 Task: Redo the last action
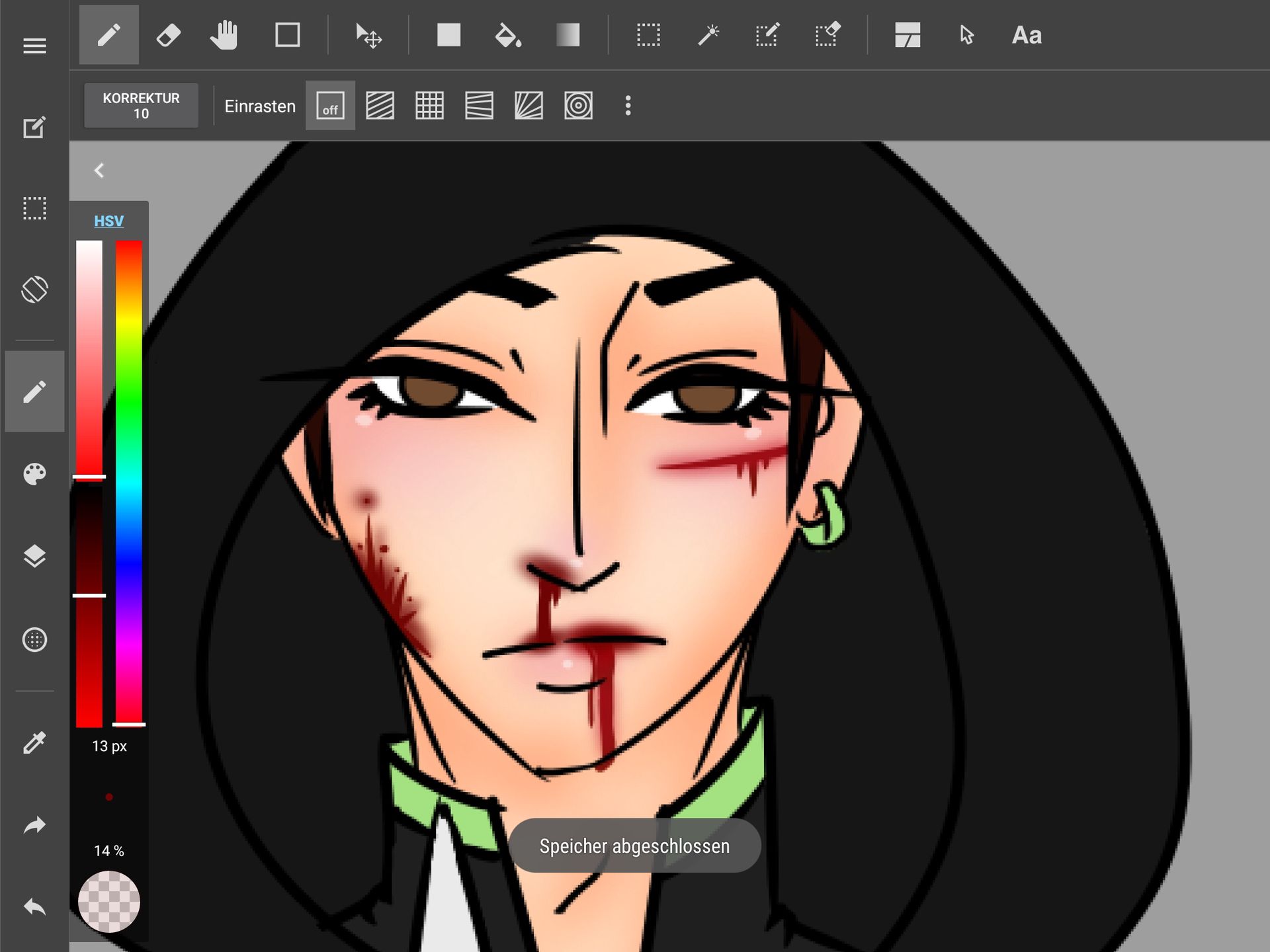click(34, 825)
